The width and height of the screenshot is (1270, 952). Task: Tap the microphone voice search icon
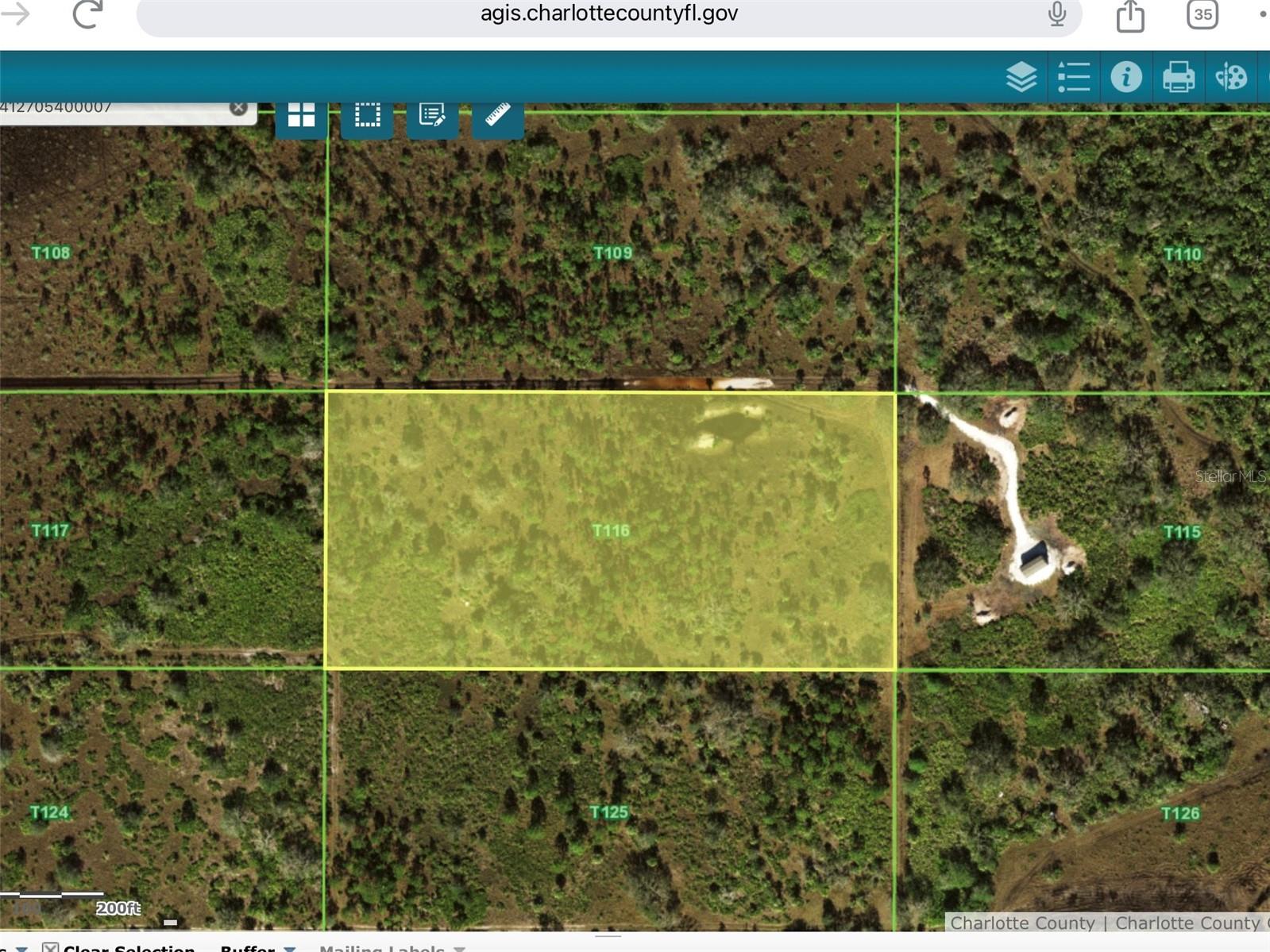tap(1056, 13)
